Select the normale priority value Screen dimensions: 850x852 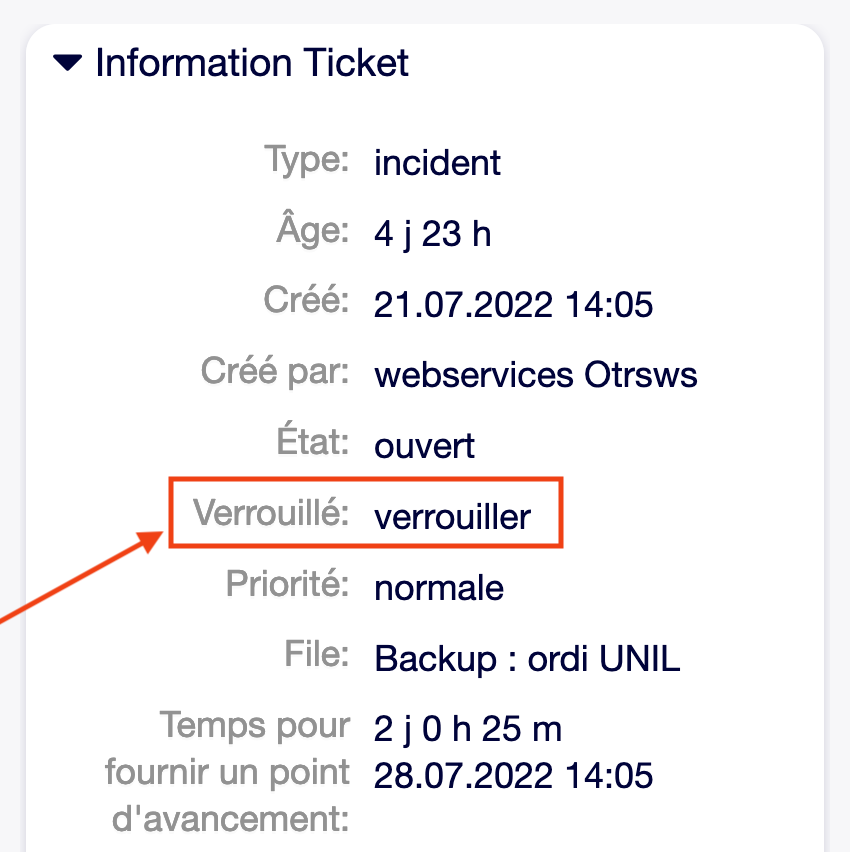pos(439,588)
